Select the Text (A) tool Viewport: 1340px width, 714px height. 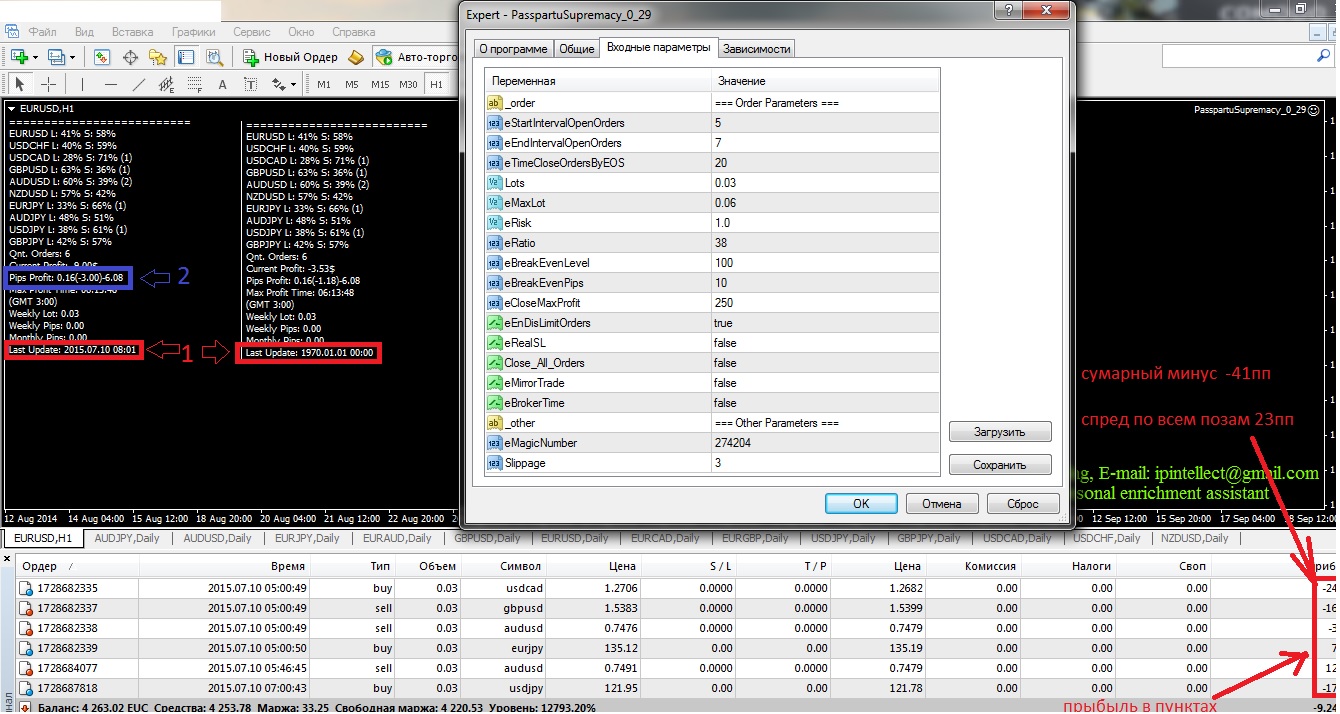[222, 84]
